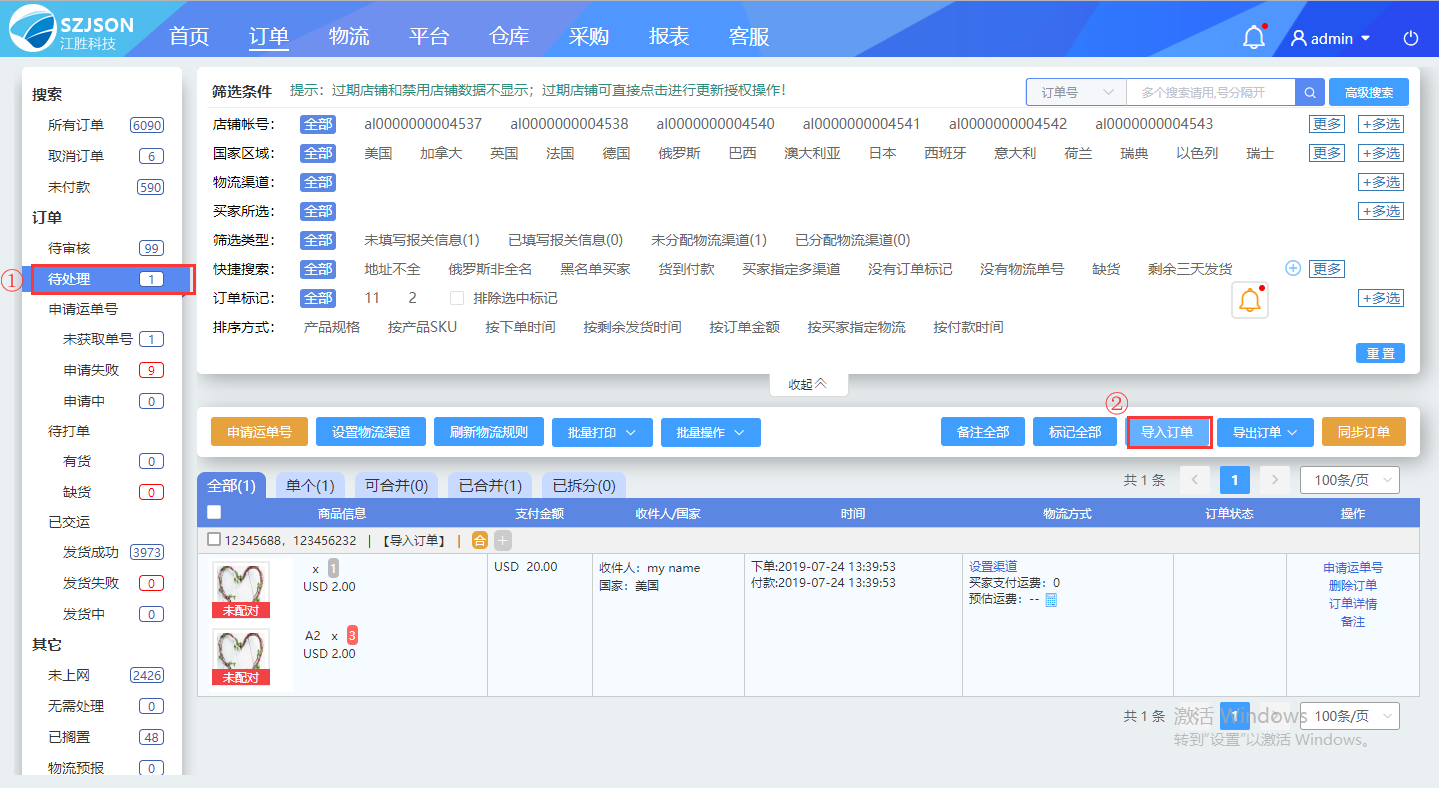Click the 设置渠道 link in order row
This screenshot has height=788, width=1439.
[993, 566]
